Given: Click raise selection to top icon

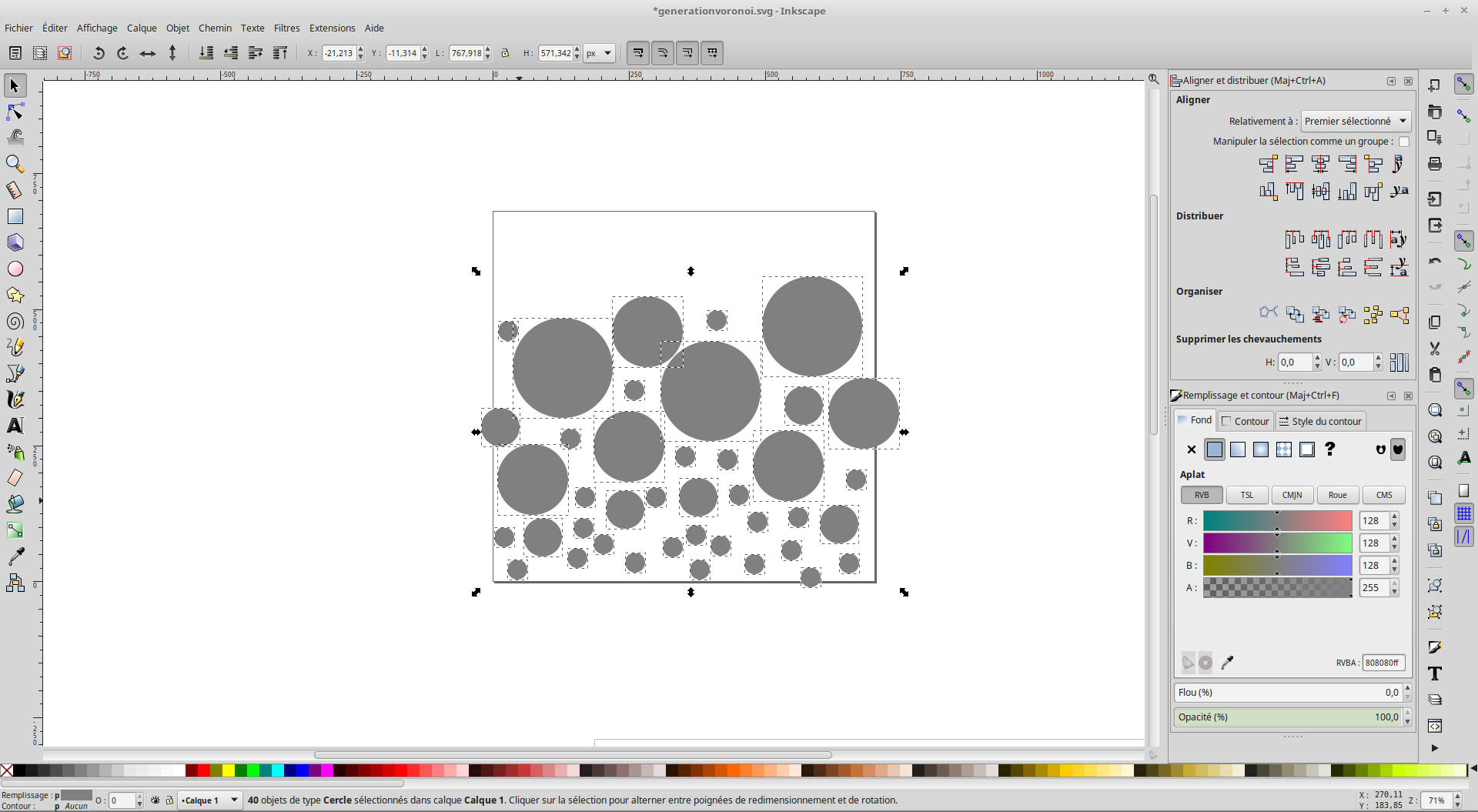Looking at the screenshot, I should [280, 53].
